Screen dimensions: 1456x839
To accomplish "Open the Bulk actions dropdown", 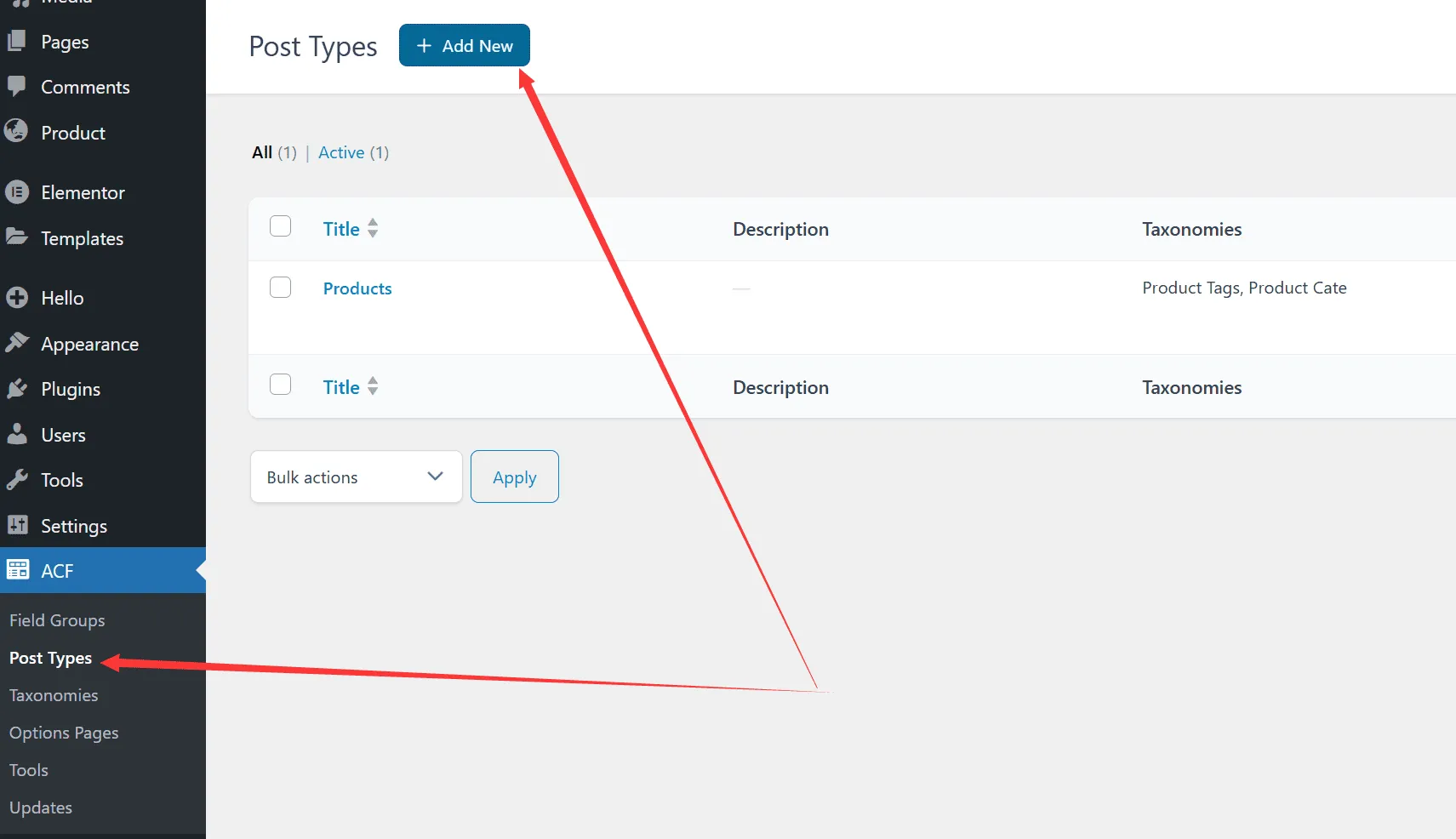I will 356,477.
